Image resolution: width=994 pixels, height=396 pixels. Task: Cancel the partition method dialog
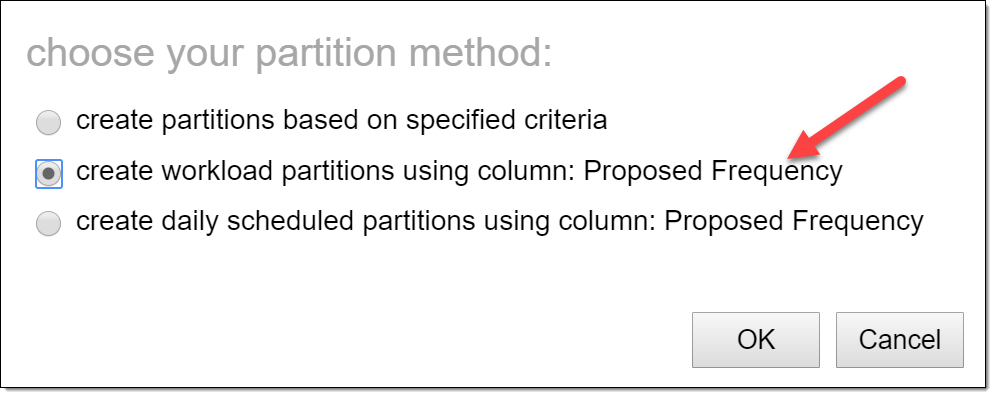[900, 340]
